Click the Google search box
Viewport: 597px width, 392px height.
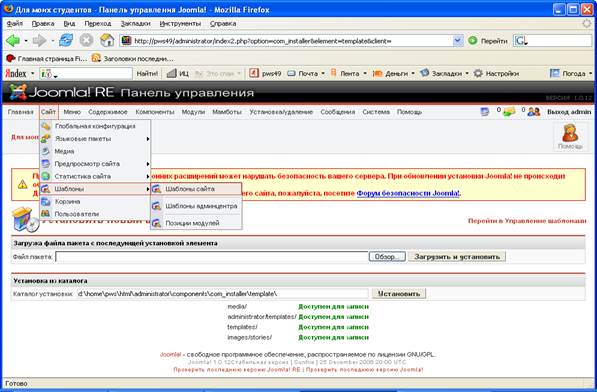click(x=552, y=41)
